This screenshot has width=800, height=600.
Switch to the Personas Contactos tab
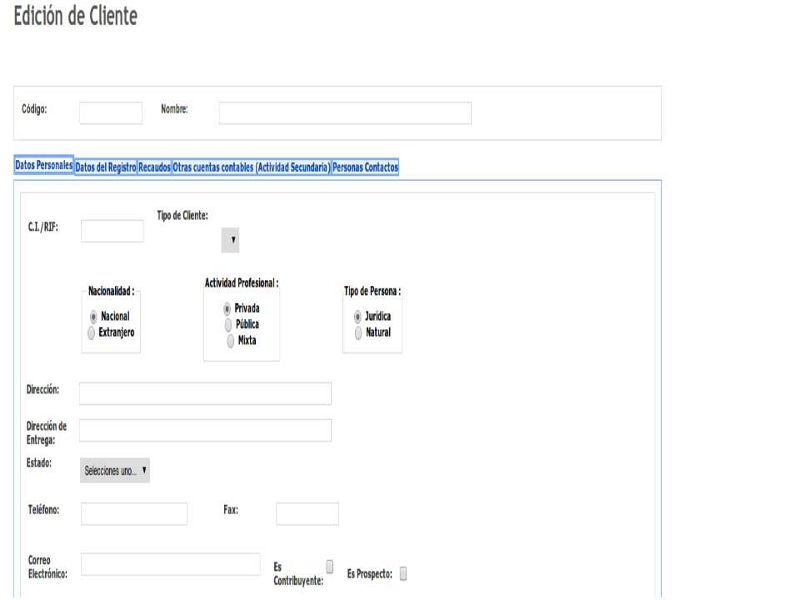click(365, 168)
